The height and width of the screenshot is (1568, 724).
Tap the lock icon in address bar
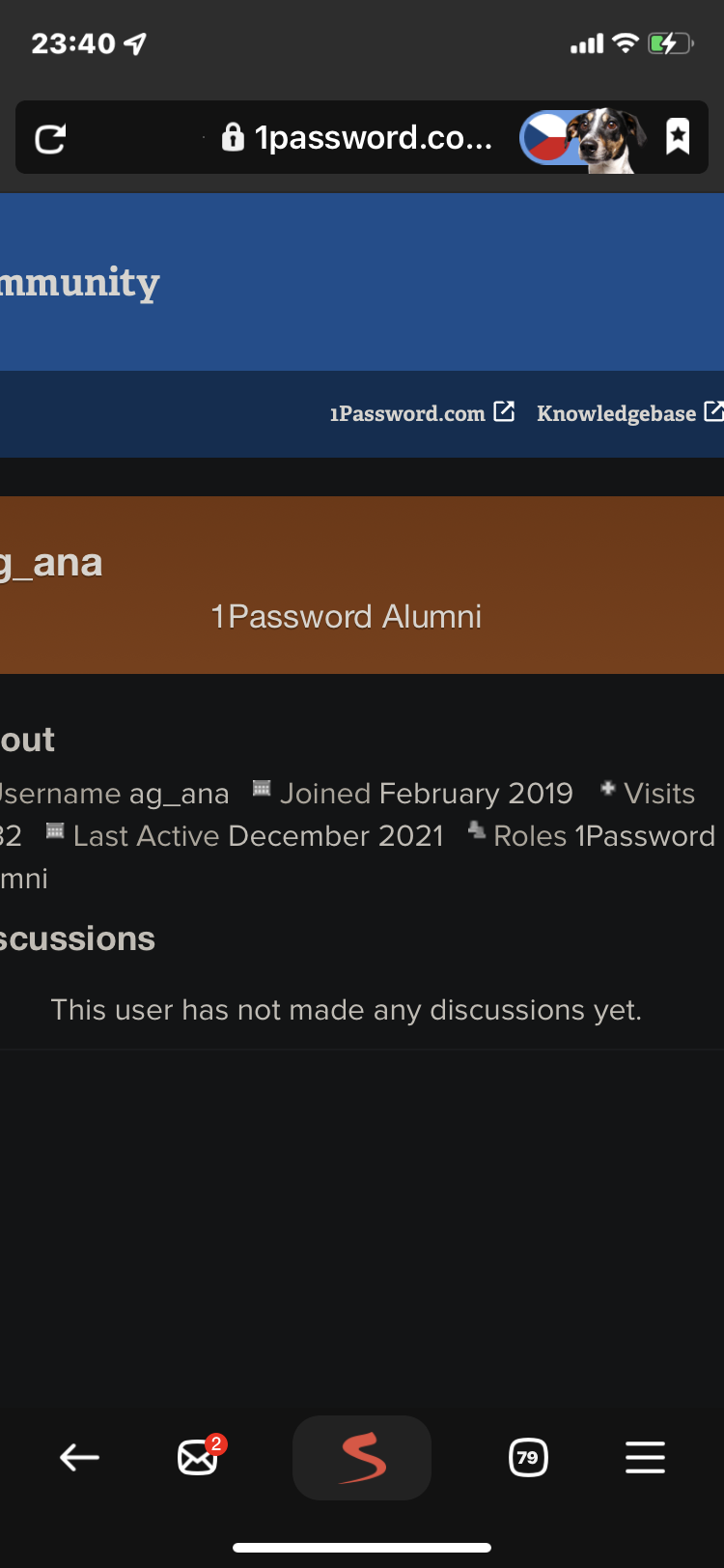[x=233, y=137]
